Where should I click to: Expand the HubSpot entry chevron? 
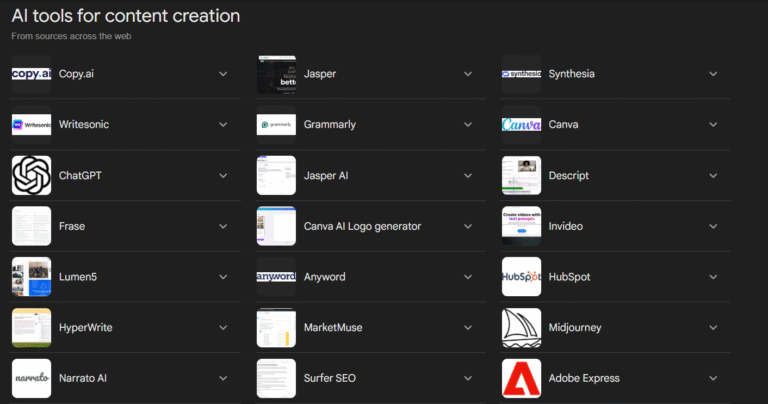pyautogui.click(x=713, y=277)
